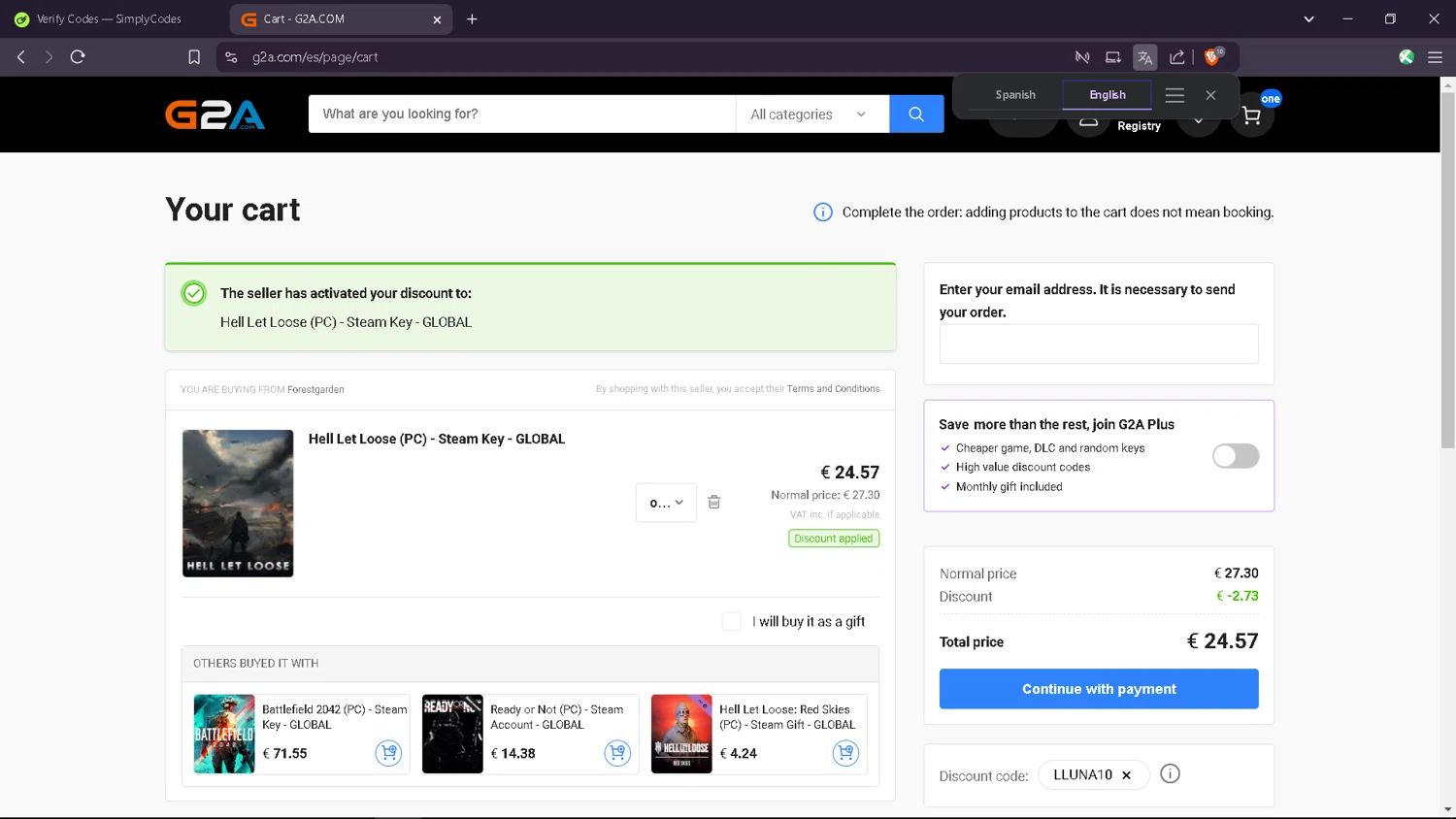
Task: Click the translate page icon in address bar
Action: tap(1144, 57)
